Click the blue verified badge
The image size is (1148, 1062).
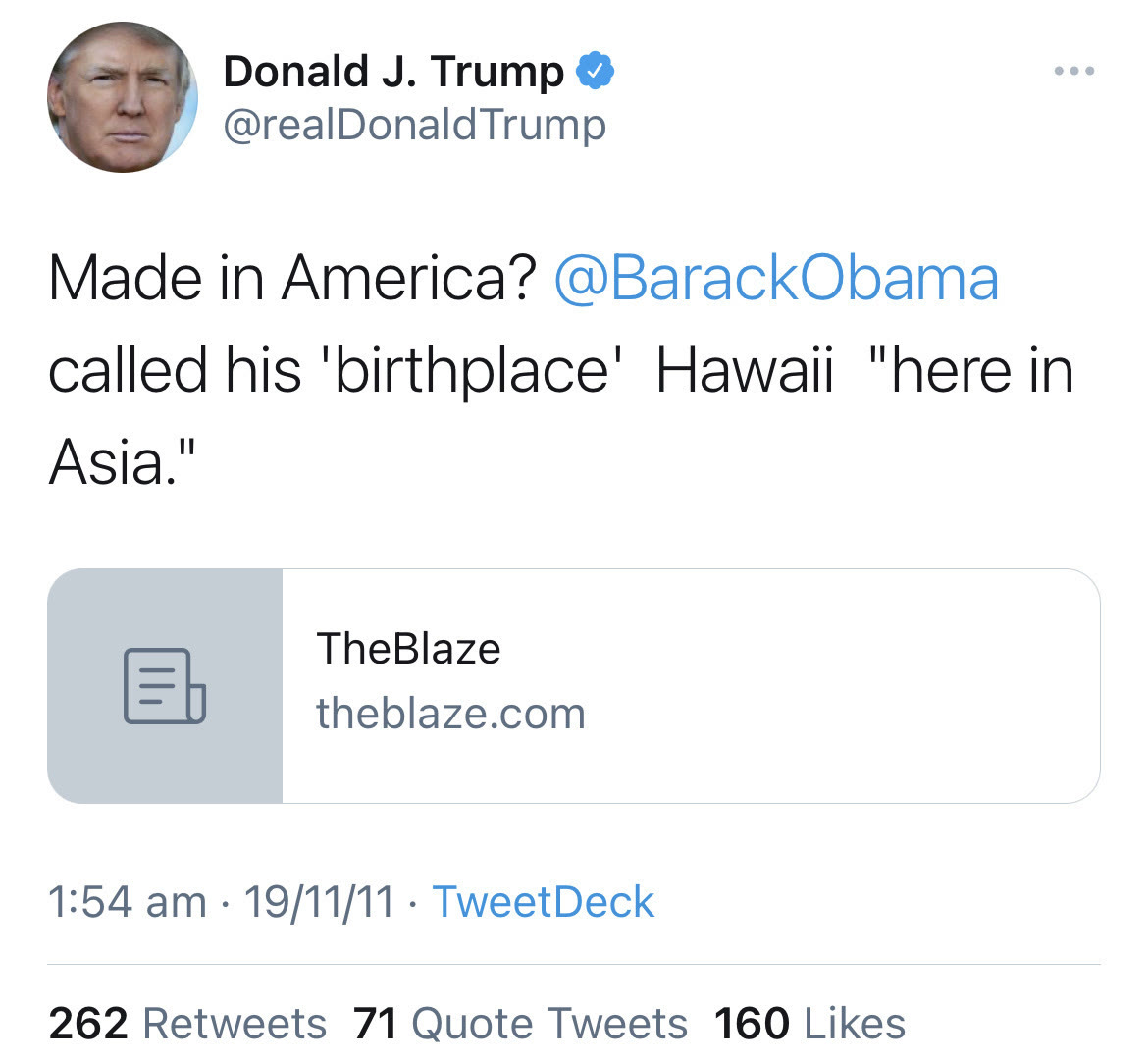coord(596,71)
